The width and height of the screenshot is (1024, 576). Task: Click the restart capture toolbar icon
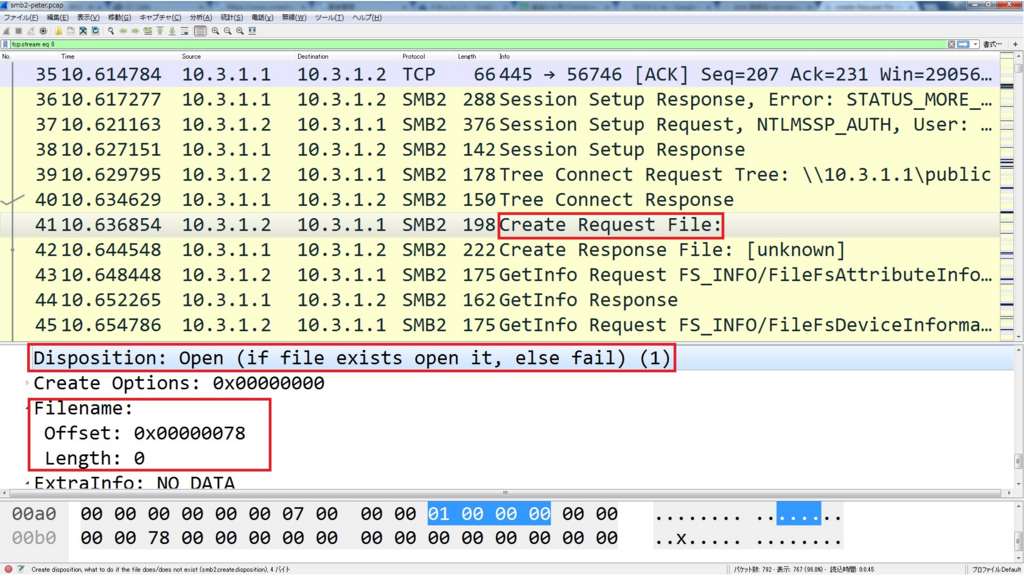[31, 31]
